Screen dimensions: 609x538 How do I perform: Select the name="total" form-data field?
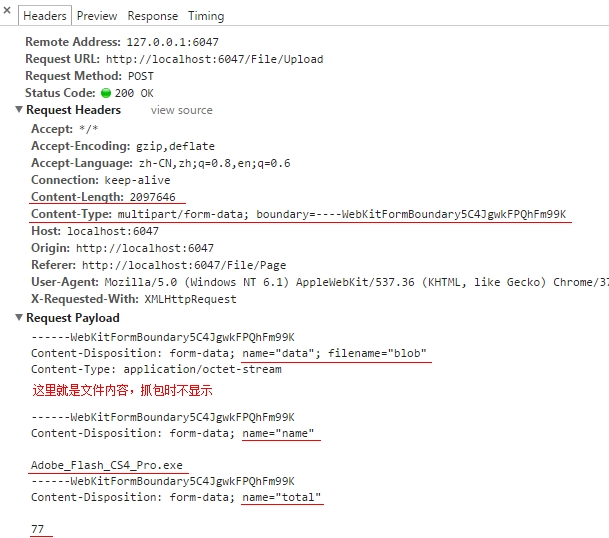(282, 497)
